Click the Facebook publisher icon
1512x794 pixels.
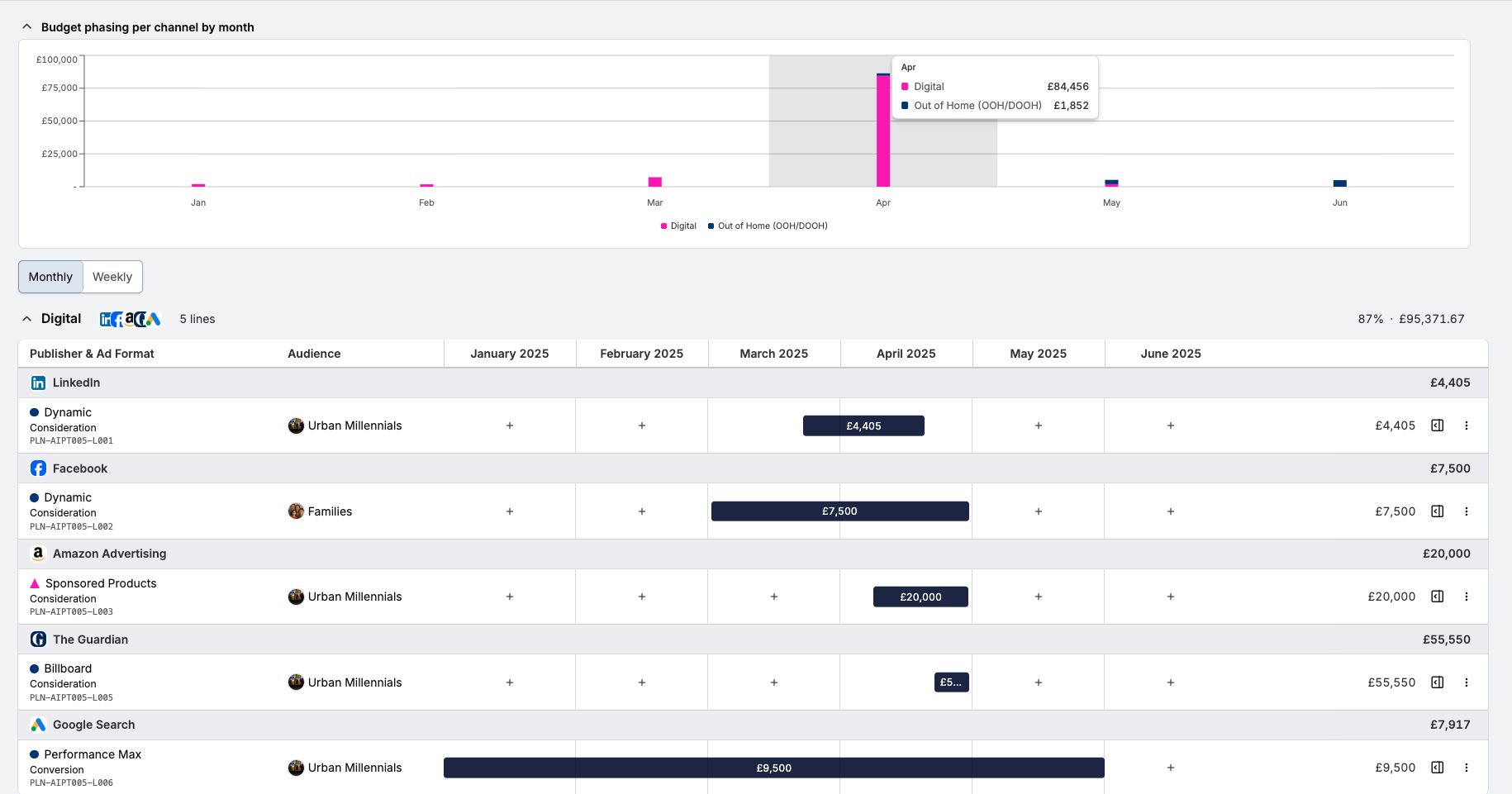coord(38,468)
